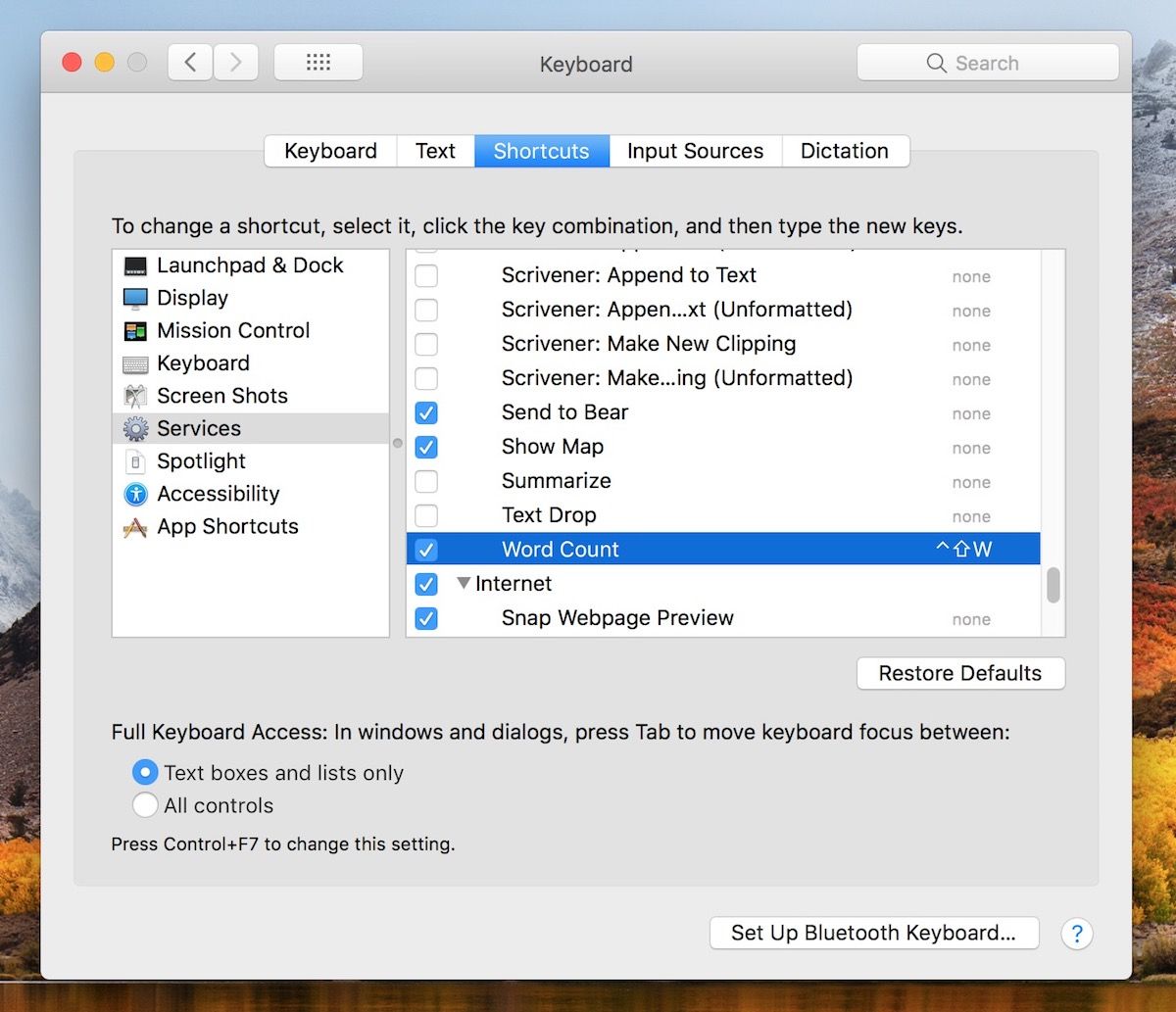Click the Restore Defaults button

[x=959, y=673]
